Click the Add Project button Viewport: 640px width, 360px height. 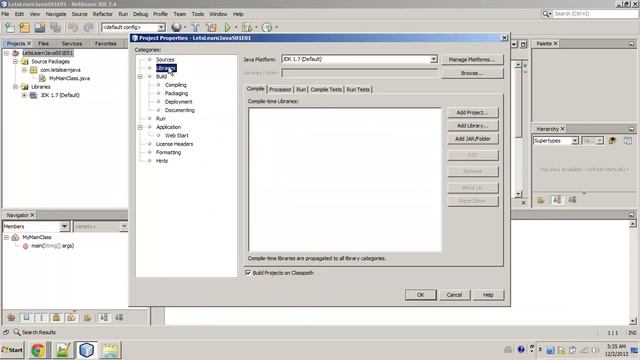tap(473, 112)
